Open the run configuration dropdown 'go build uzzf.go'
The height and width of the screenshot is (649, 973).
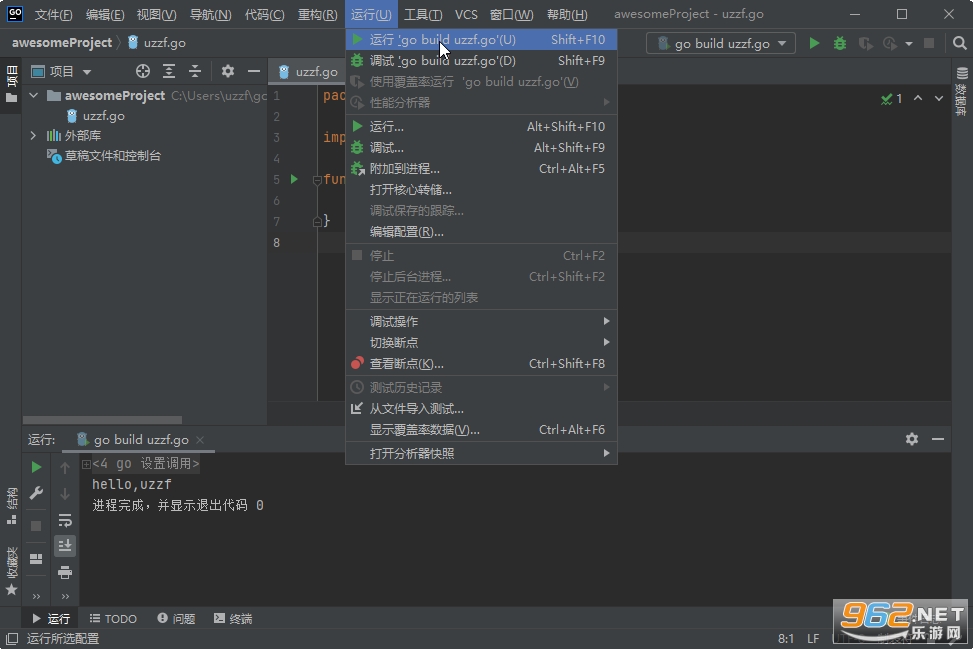(x=721, y=43)
